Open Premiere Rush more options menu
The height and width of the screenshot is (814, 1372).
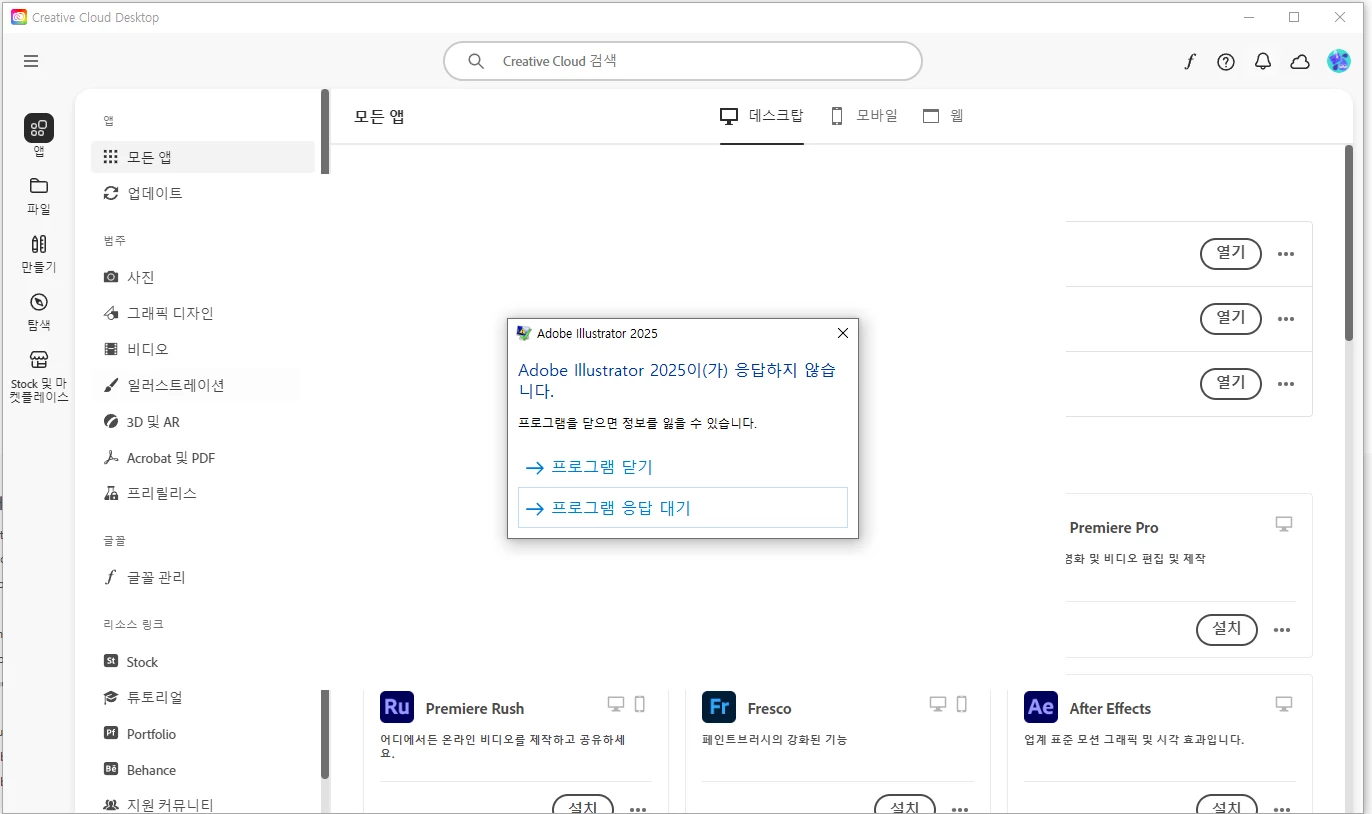coord(638,809)
